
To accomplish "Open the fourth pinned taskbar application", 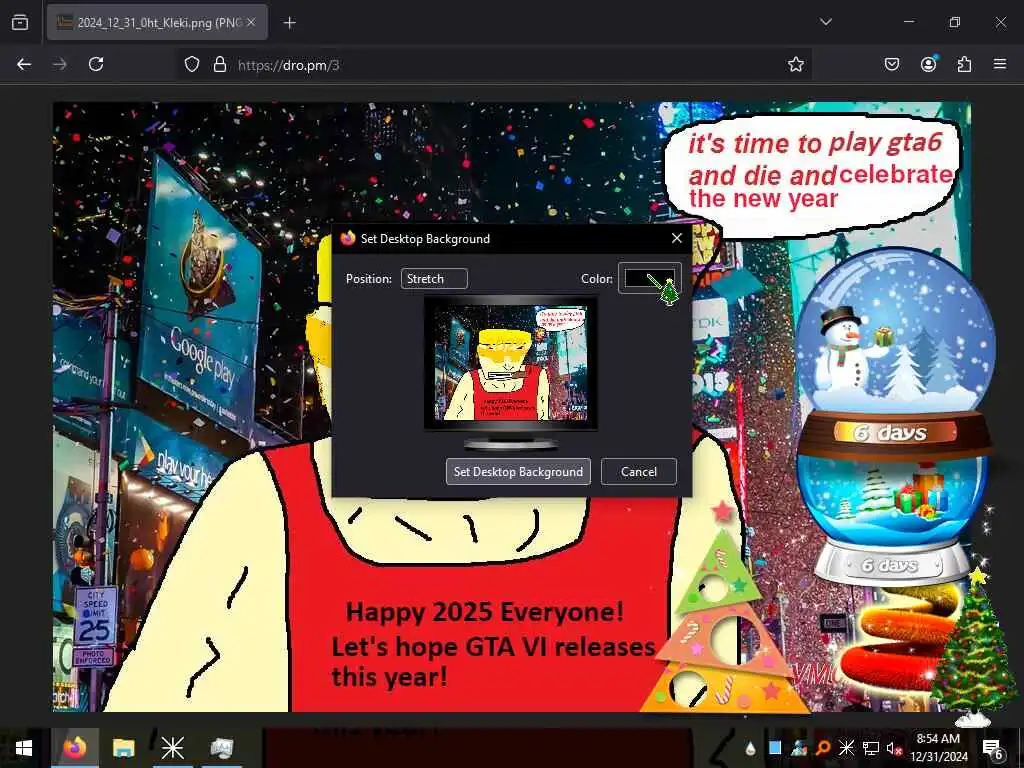I will 222,748.
